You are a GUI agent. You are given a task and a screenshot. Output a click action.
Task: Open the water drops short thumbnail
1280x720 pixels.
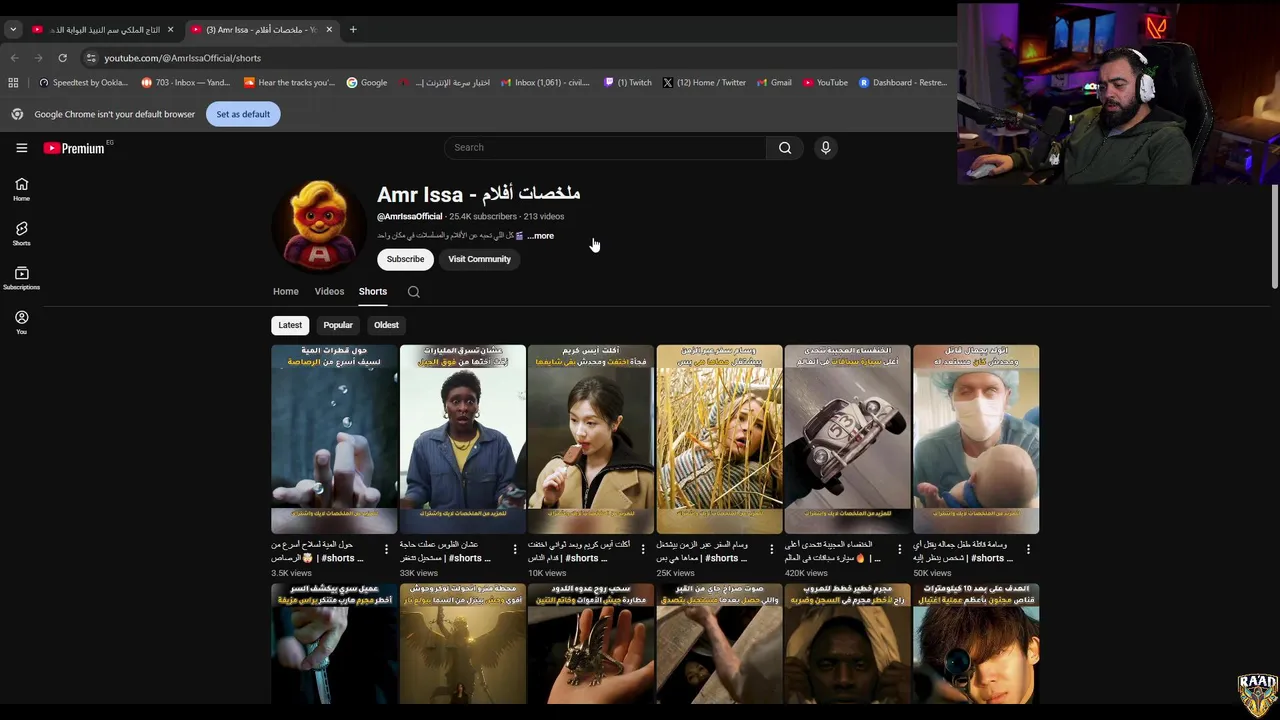334,439
